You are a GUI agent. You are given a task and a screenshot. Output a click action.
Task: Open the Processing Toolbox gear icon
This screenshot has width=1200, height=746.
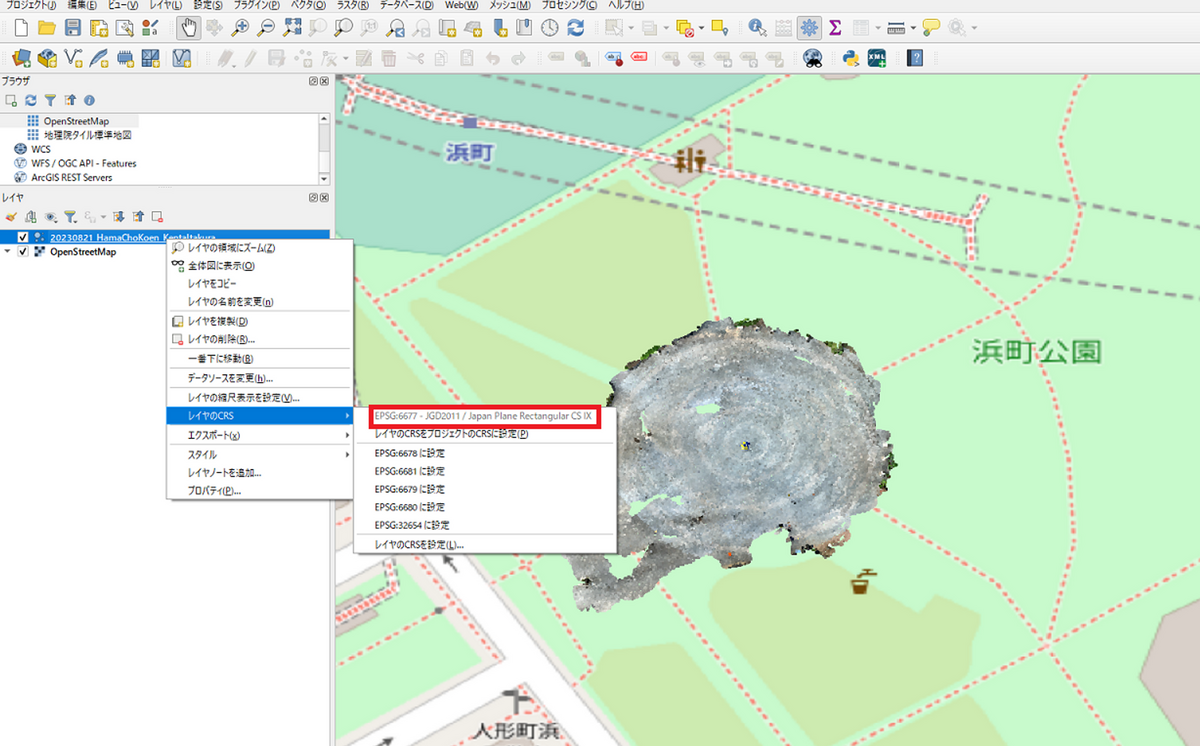coord(810,28)
